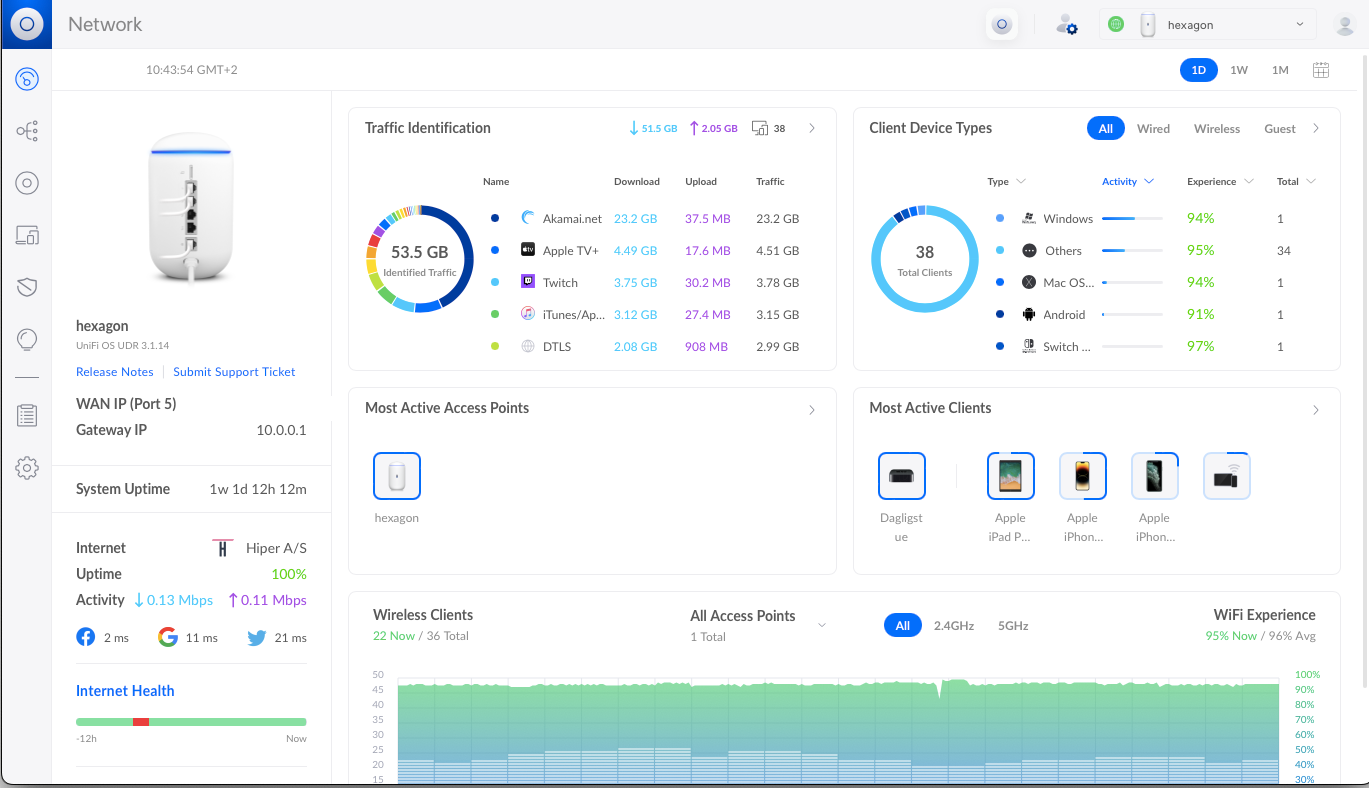Click the Android device type icon
1369x788 pixels.
click(1029, 314)
